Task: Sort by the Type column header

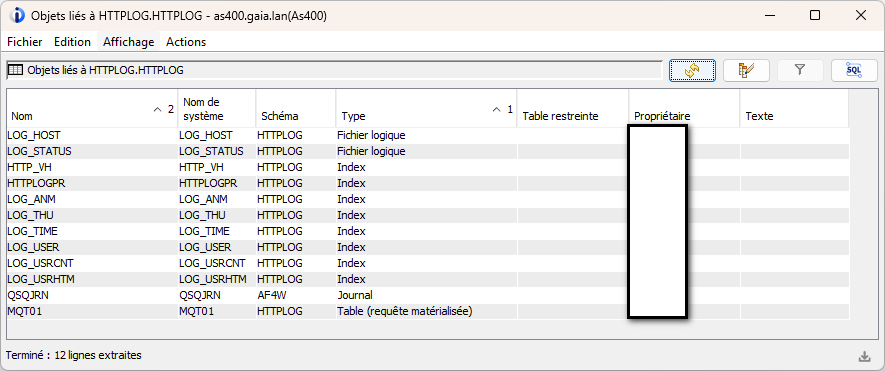Action: (426, 108)
